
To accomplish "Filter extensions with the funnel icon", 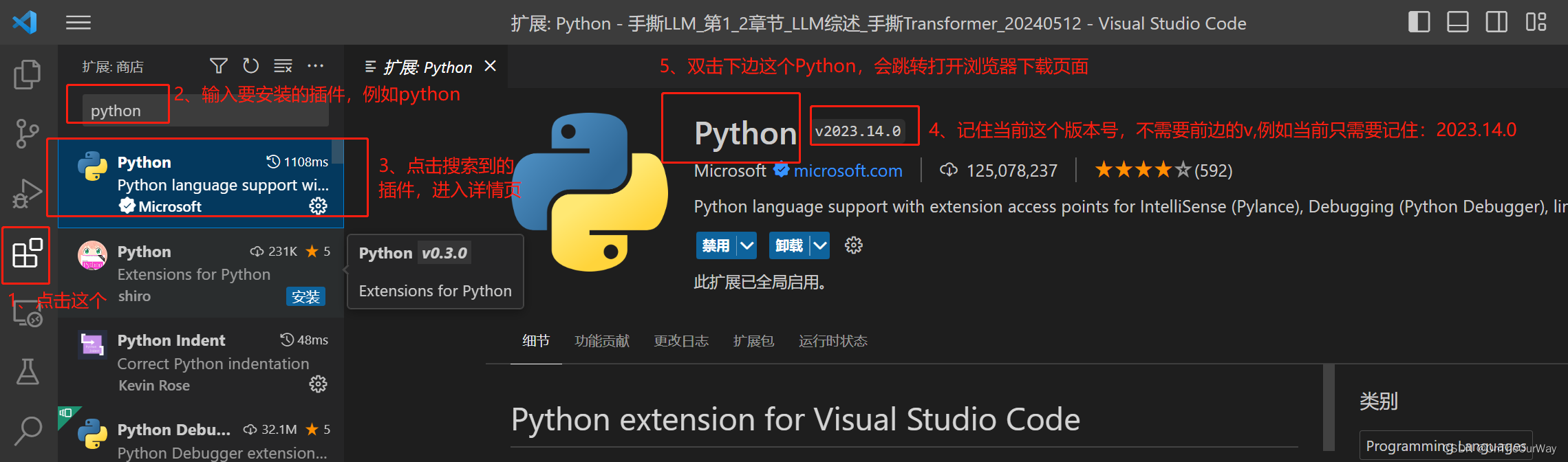I will [219, 66].
